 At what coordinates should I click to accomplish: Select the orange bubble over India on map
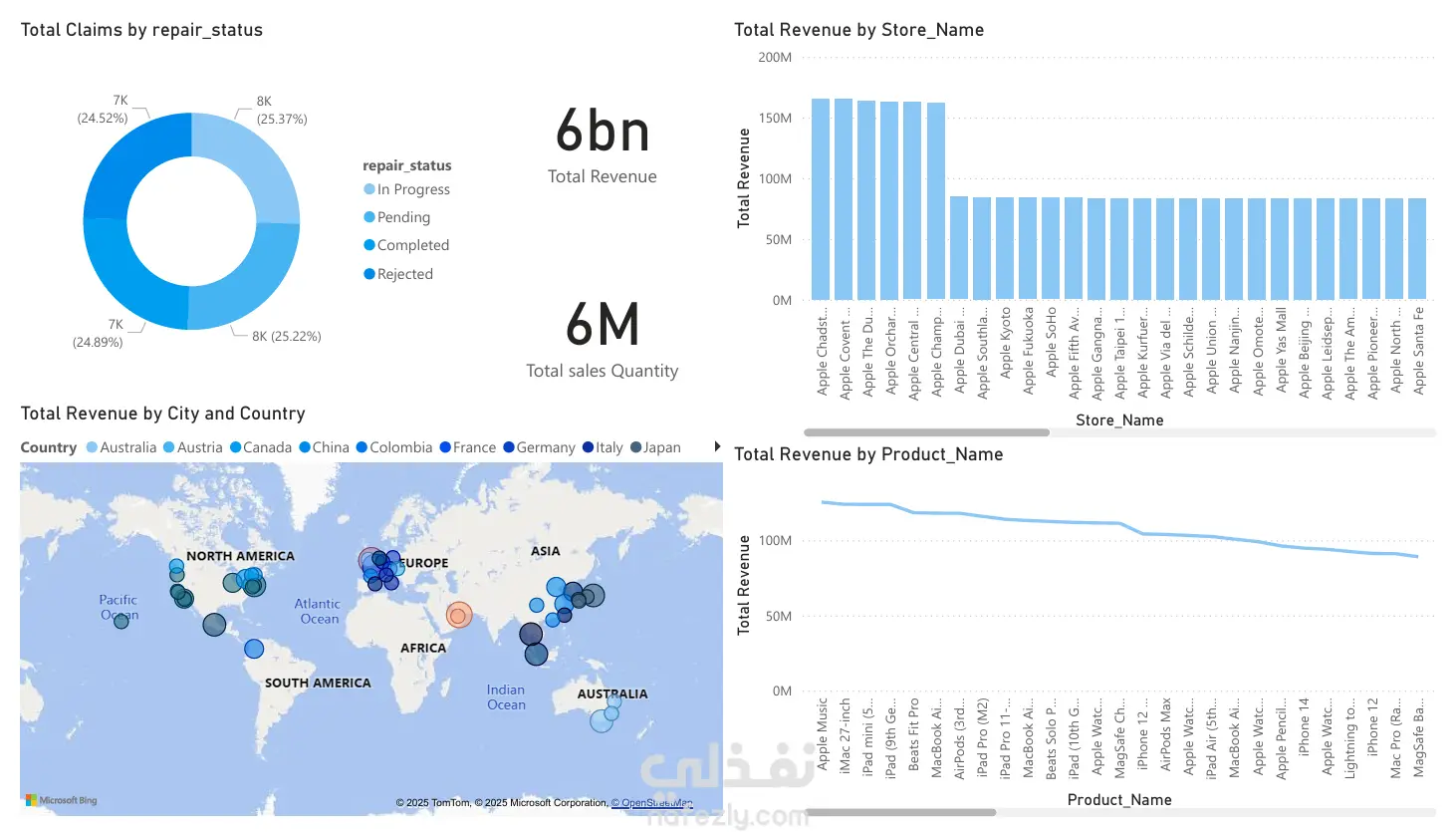pyautogui.click(x=459, y=616)
